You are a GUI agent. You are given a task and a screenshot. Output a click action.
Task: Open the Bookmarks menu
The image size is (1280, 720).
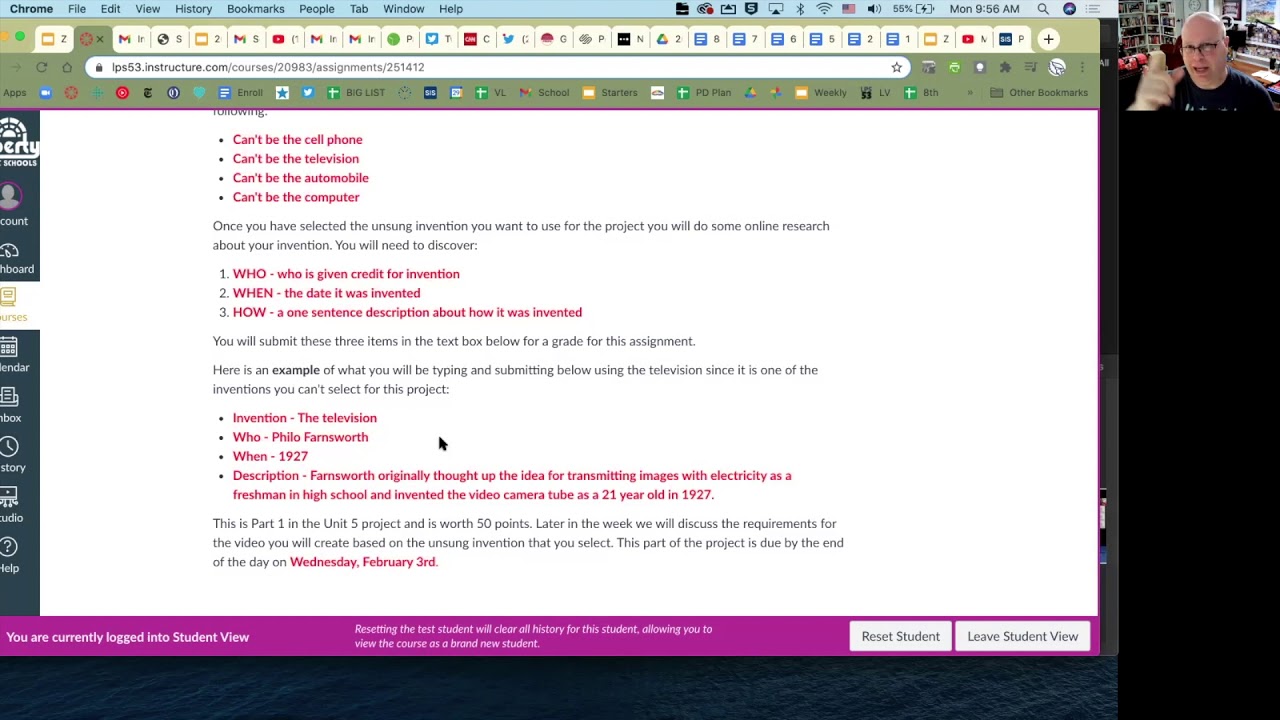(x=255, y=9)
